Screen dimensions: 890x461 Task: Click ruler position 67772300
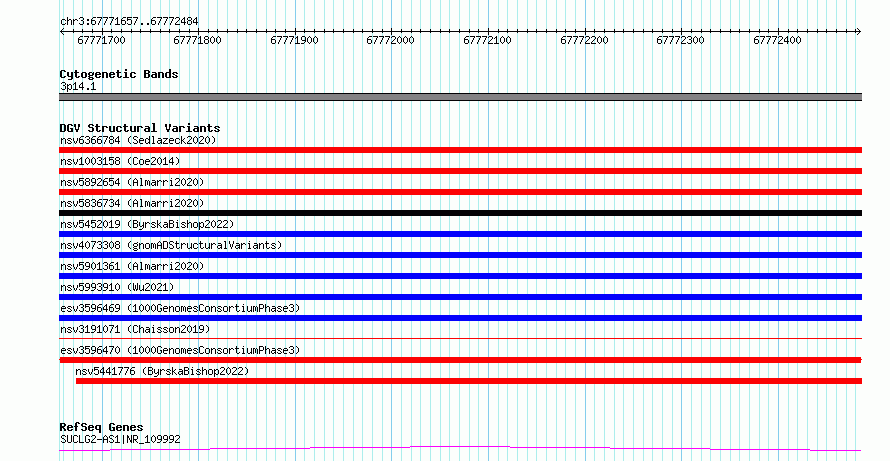[681, 40]
